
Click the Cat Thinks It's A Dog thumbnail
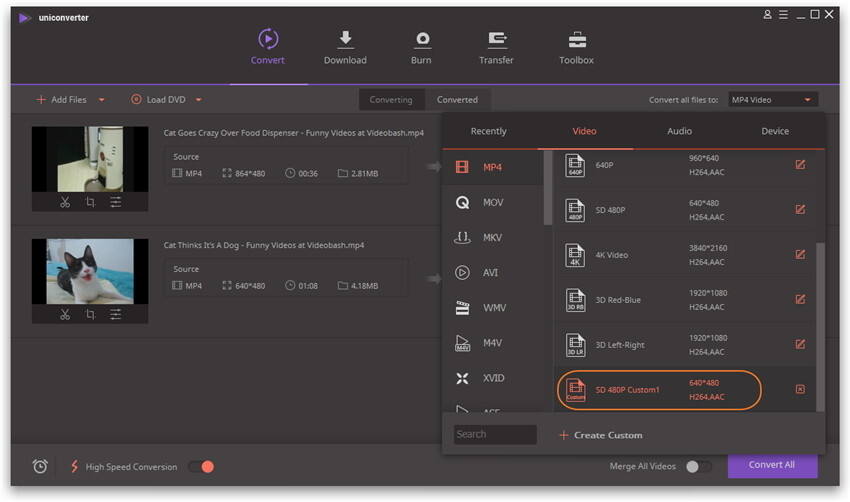pos(90,271)
